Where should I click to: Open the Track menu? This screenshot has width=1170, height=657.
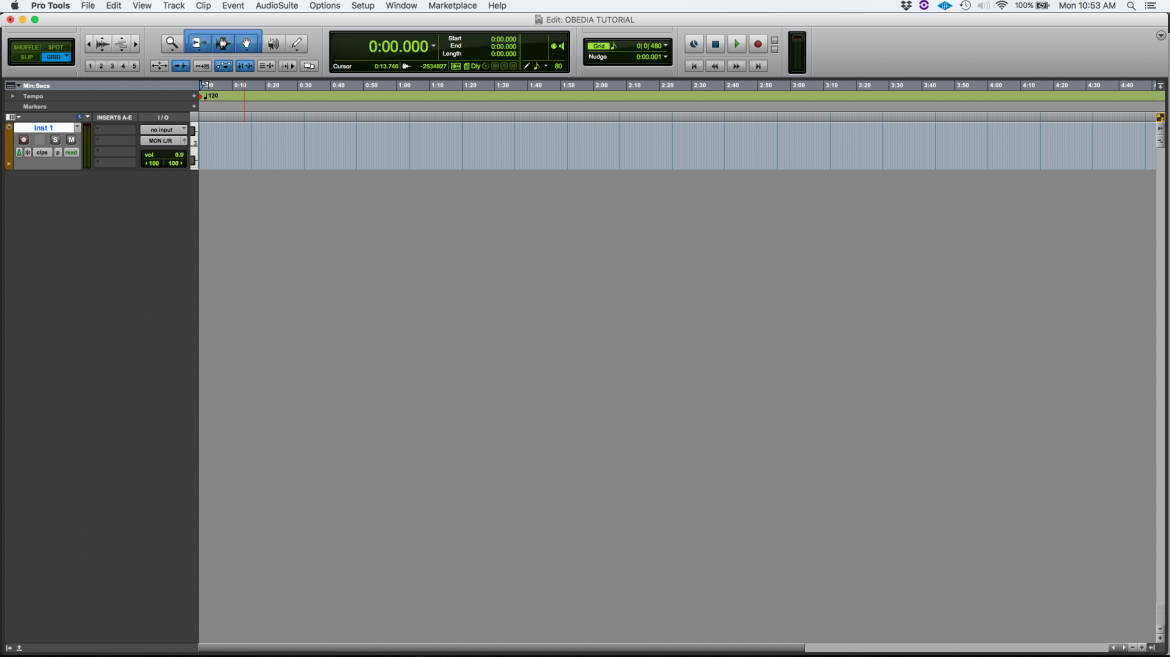point(173,5)
